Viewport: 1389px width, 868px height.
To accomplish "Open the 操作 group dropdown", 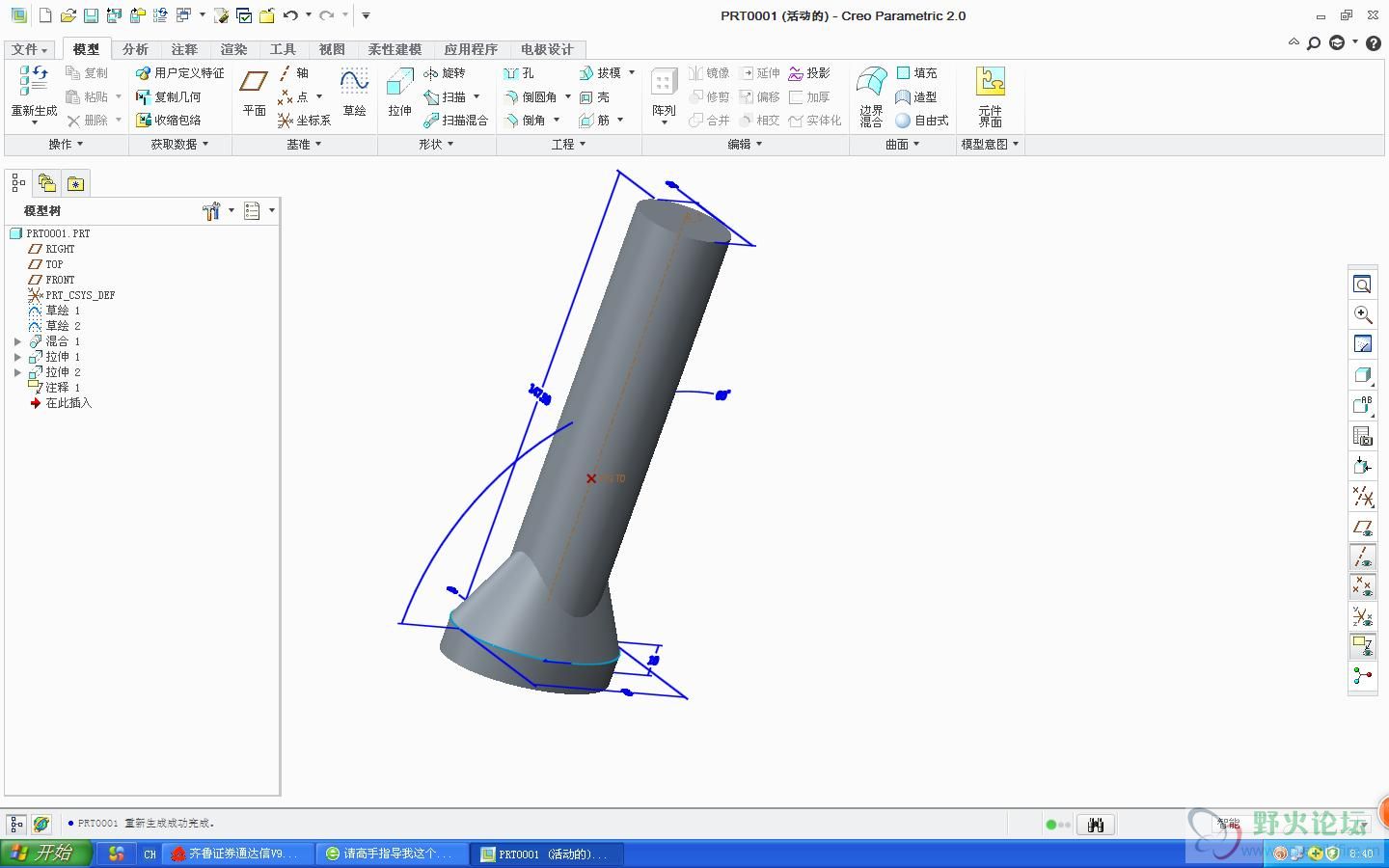I will coord(66,145).
